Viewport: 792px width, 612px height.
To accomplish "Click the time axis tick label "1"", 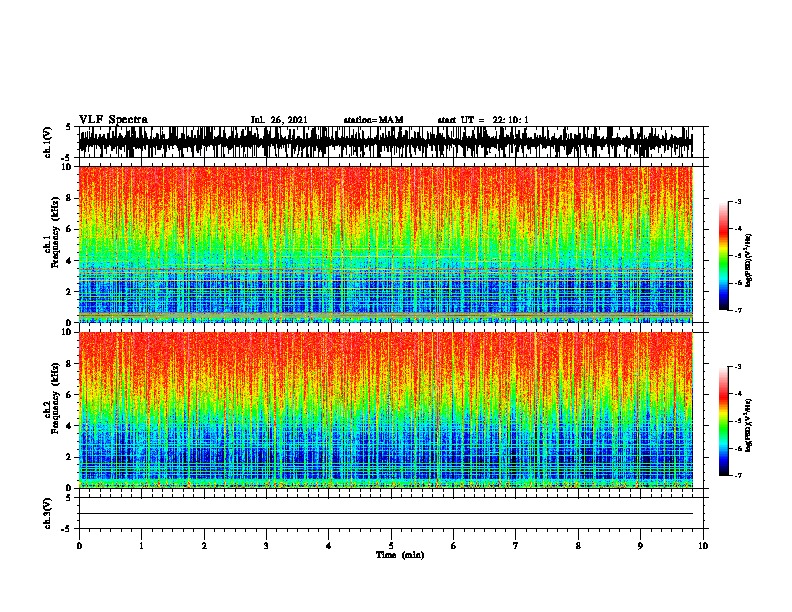I will pyautogui.click(x=141, y=546).
